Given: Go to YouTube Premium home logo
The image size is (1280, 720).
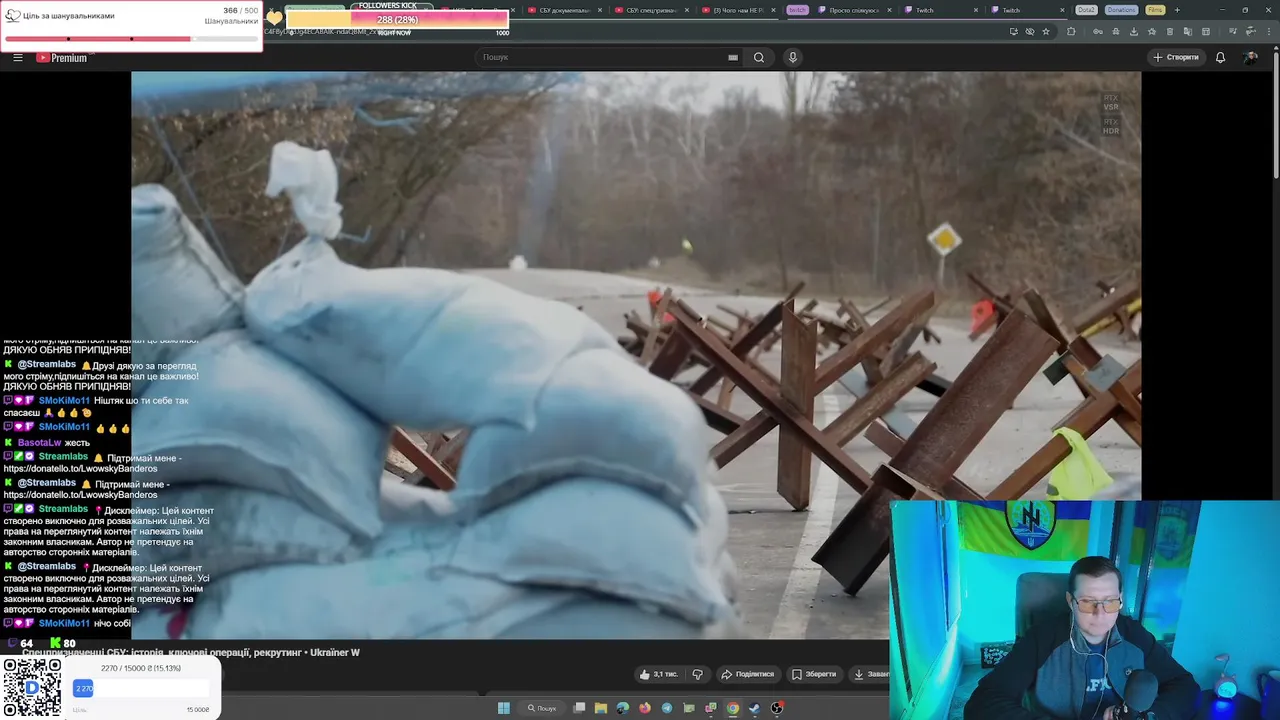Looking at the screenshot, I should click(x=62, y=57).
